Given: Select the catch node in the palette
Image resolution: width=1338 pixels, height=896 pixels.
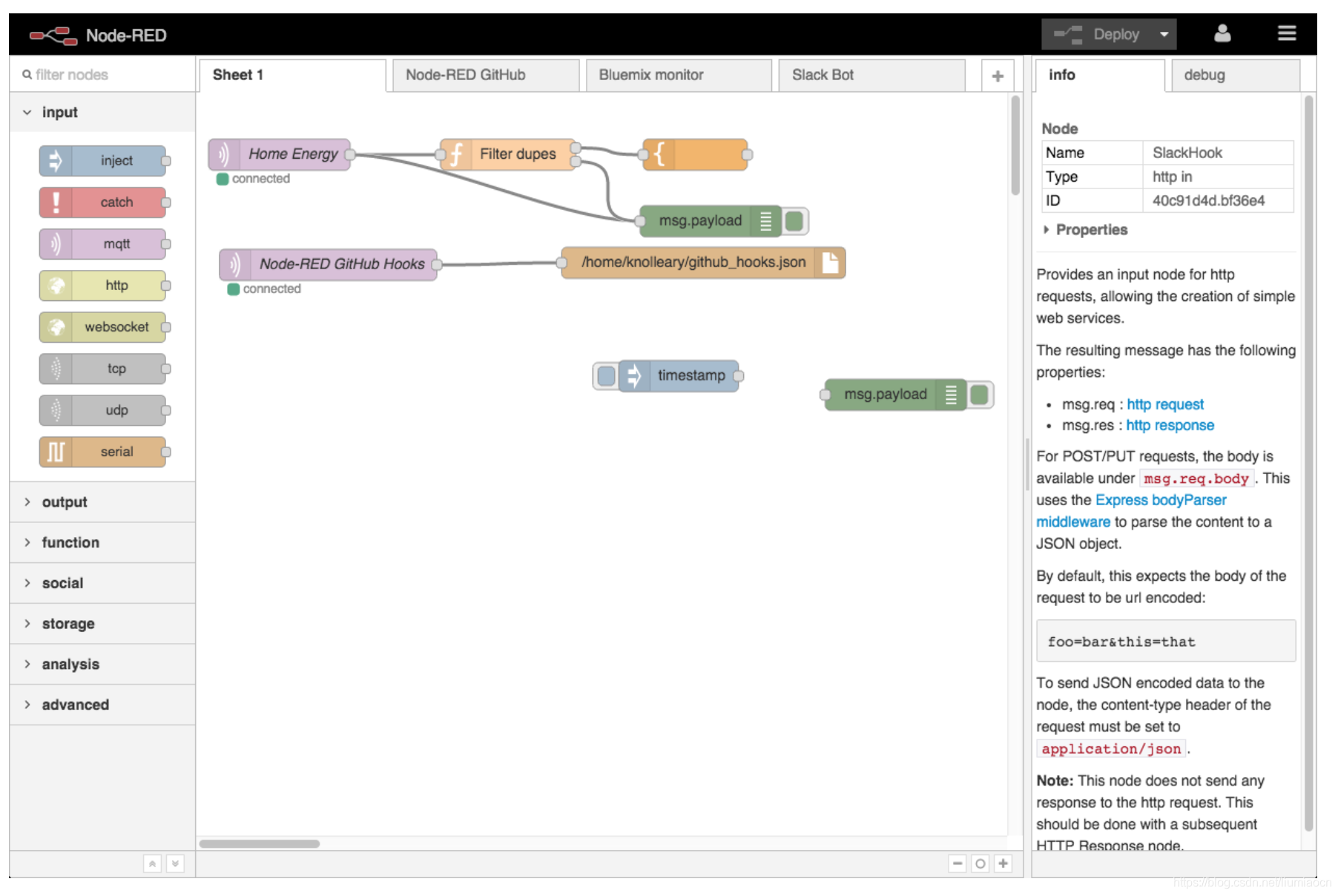Looking at the screenshot, I should (102, 202).
